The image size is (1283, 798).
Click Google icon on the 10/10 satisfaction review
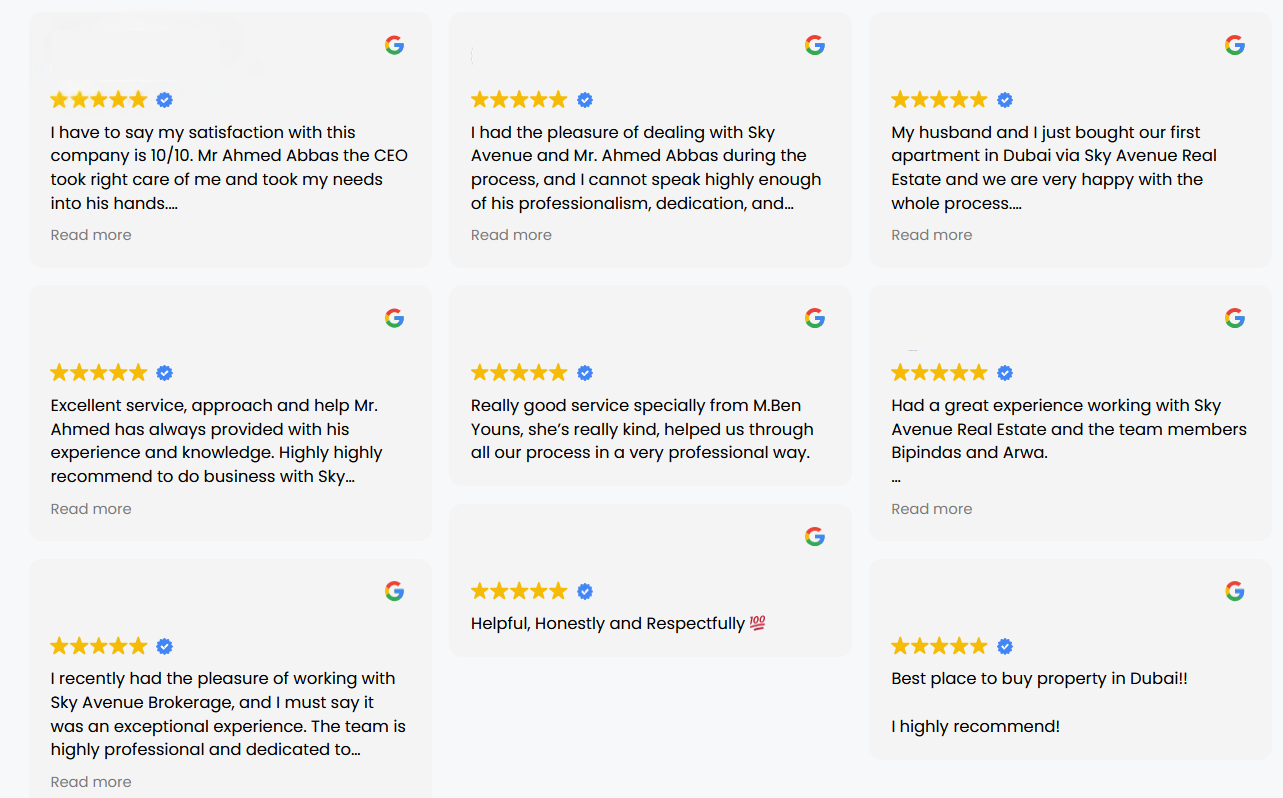395,45
